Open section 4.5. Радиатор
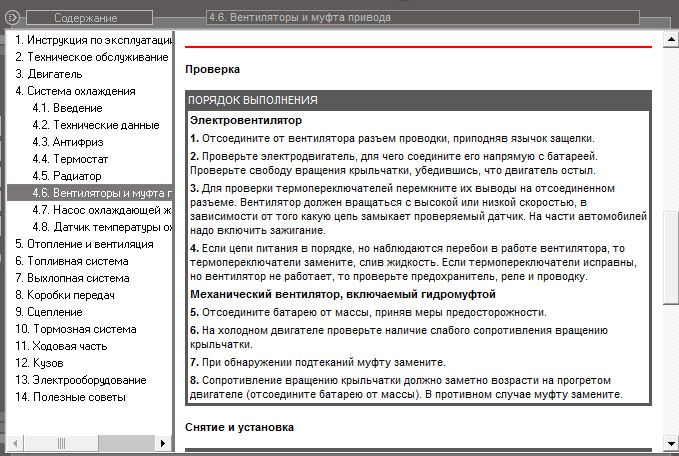The height and width of the screenshot is (456, 679). (x=67, y=176)
